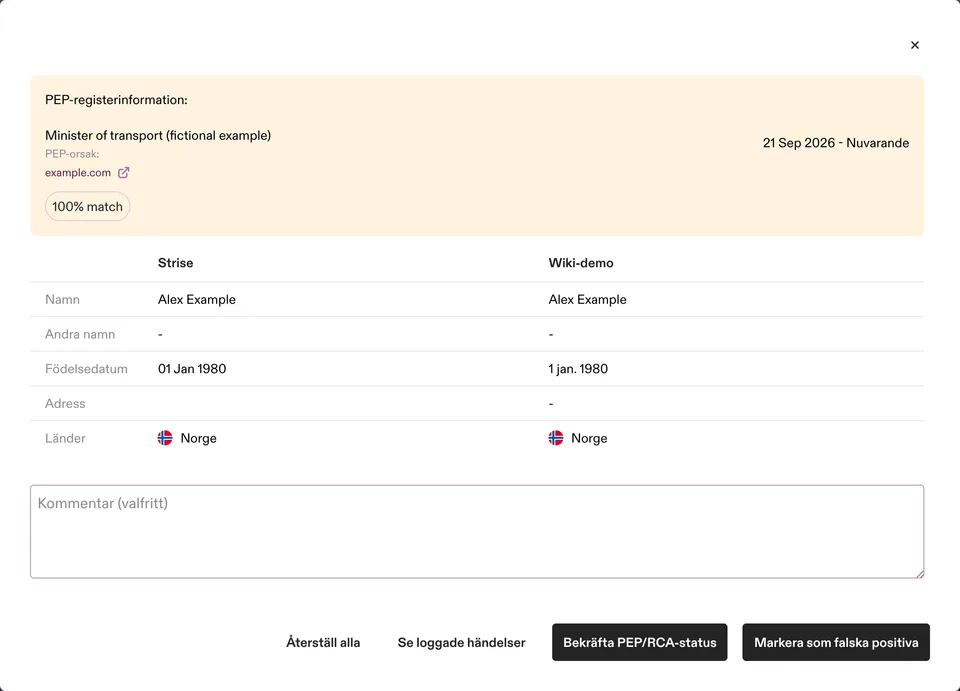Click the Adress row label
The height and width of the screenshot is (691, 960).
tap(65, 404)
